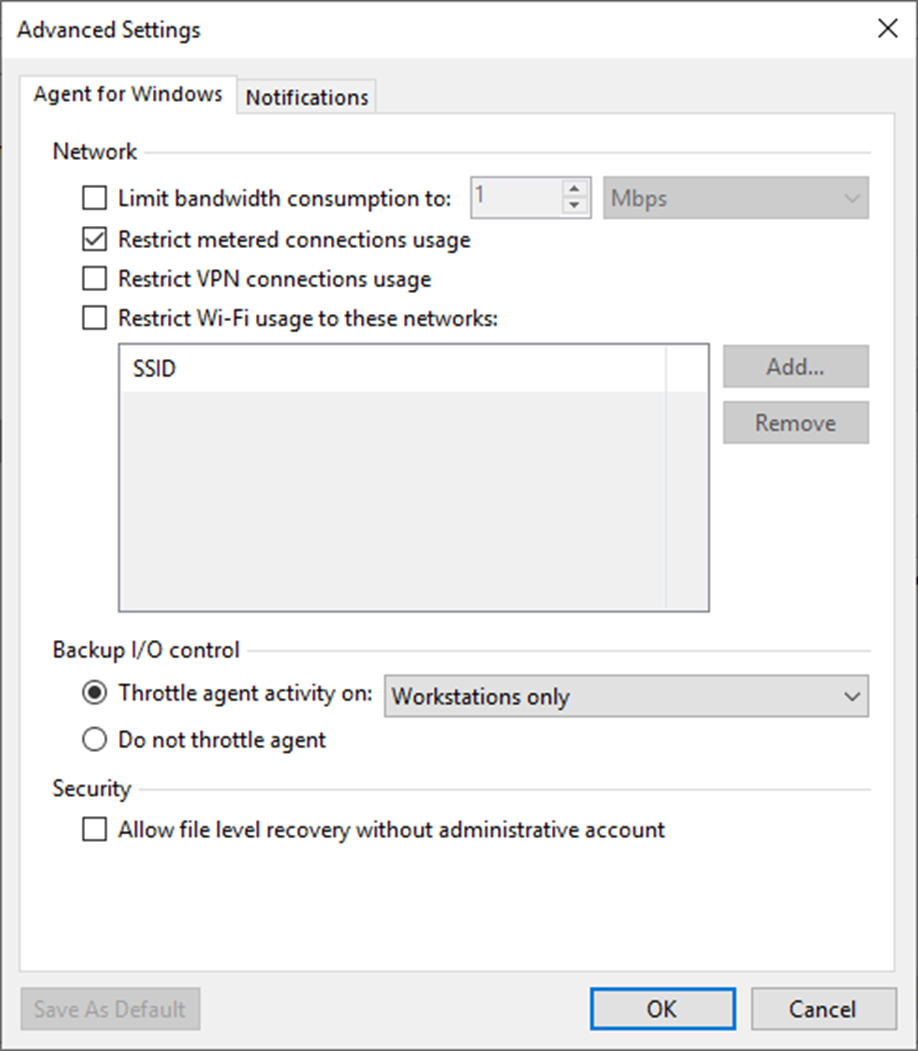Choose the Do not throttle agent option
This screenshot has height=1051, width=918.
94,741
